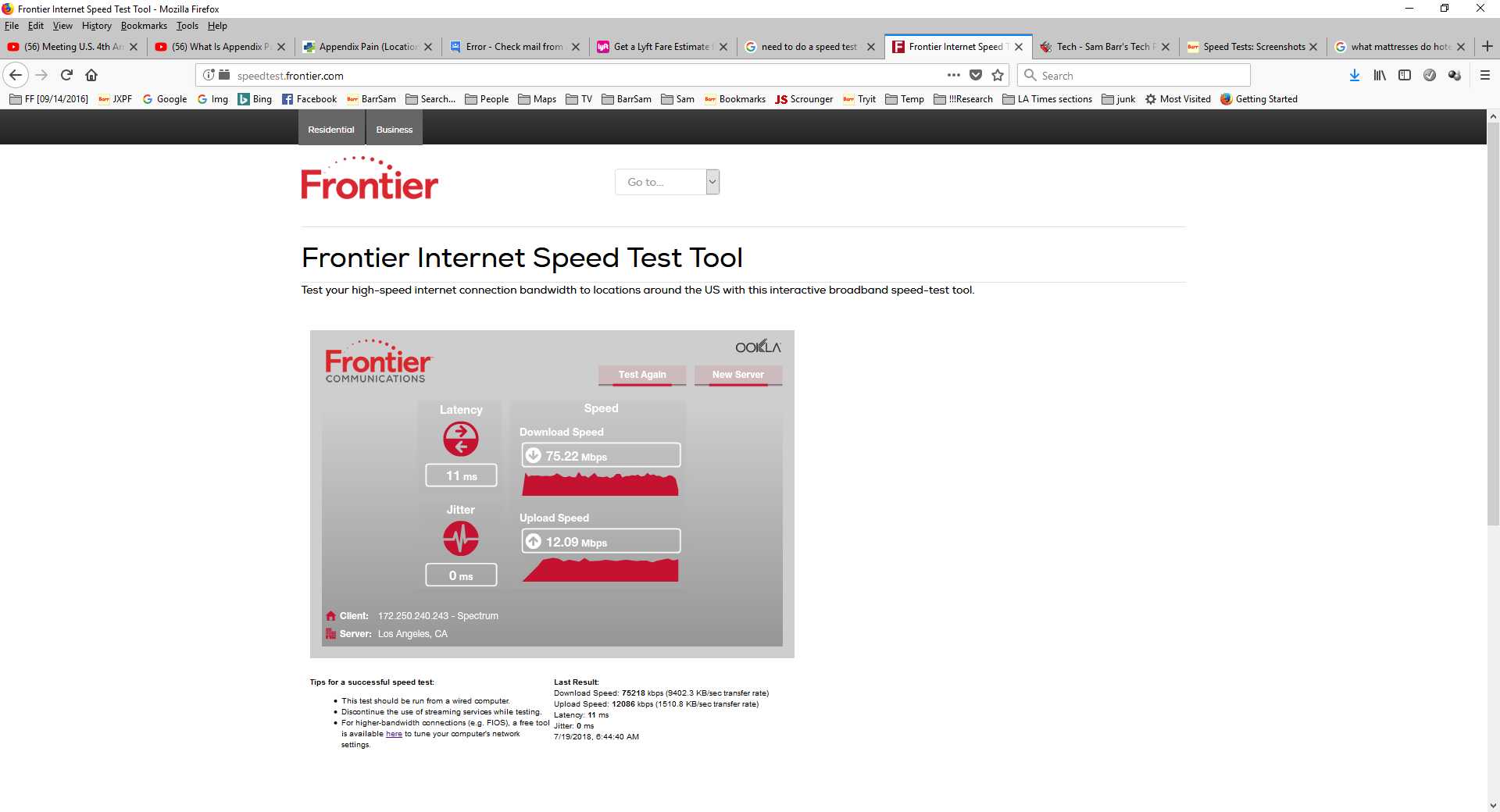Screen dimensions: 1500x812
Task: Click the browser Search box
Action: (1134, 76)
